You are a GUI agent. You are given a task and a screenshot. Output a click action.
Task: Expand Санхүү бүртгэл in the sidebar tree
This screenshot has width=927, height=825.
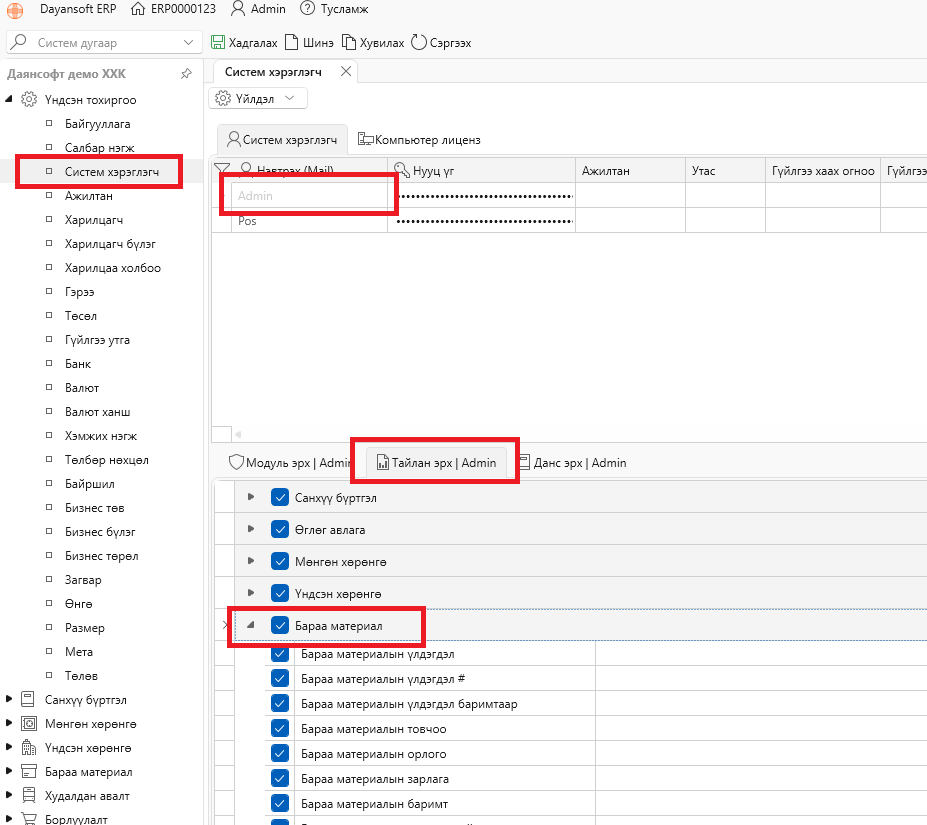[x=9, y=699]
